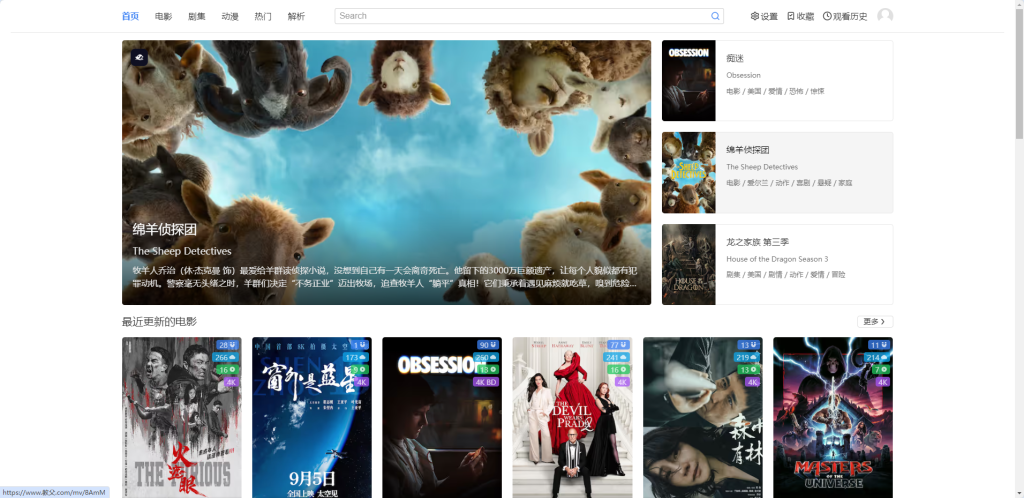Click House of the Dragon Season 3 subtitle
This screenshot has width=1024, height=498.
[777, 259]
